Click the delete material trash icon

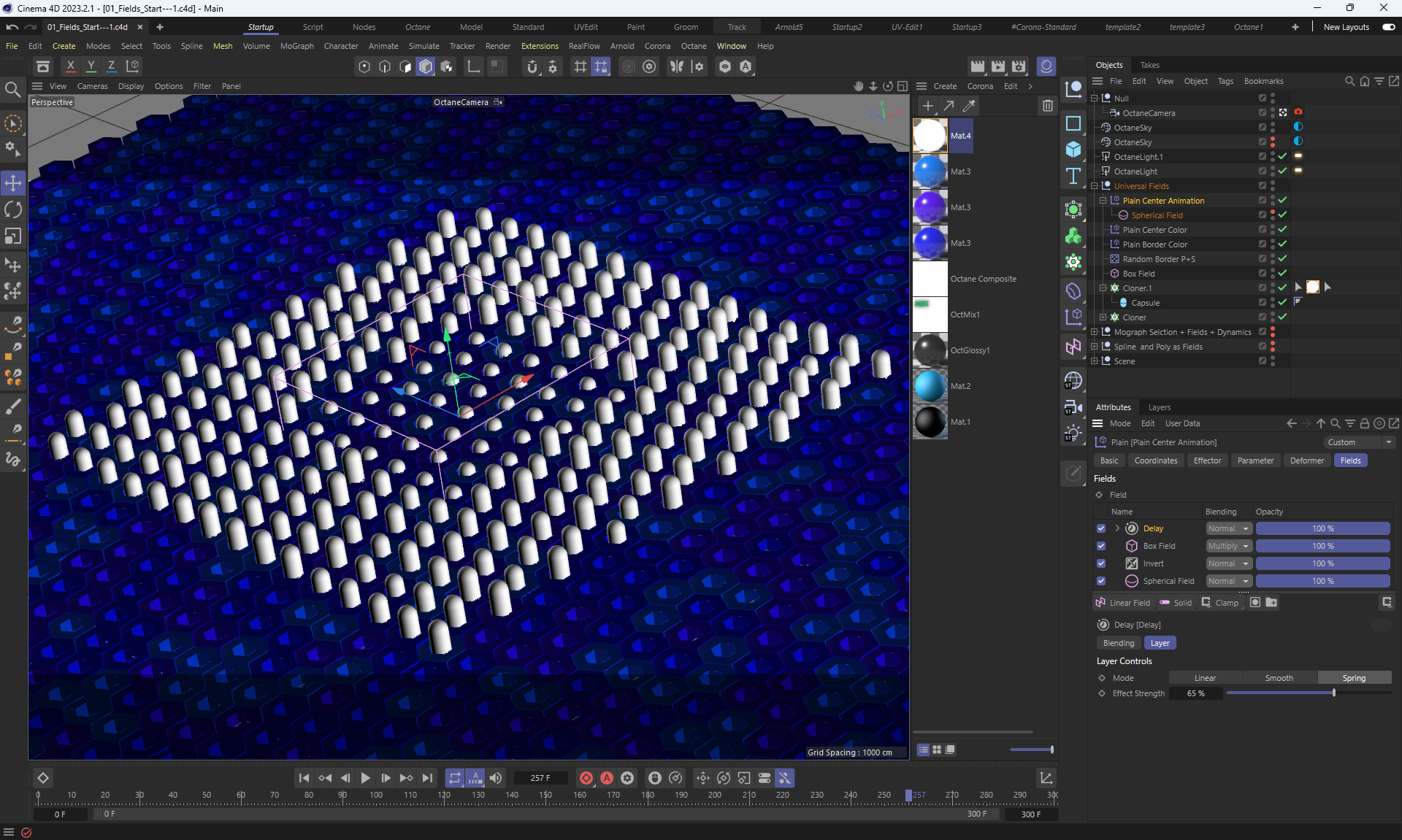(x=1048, y=106)
